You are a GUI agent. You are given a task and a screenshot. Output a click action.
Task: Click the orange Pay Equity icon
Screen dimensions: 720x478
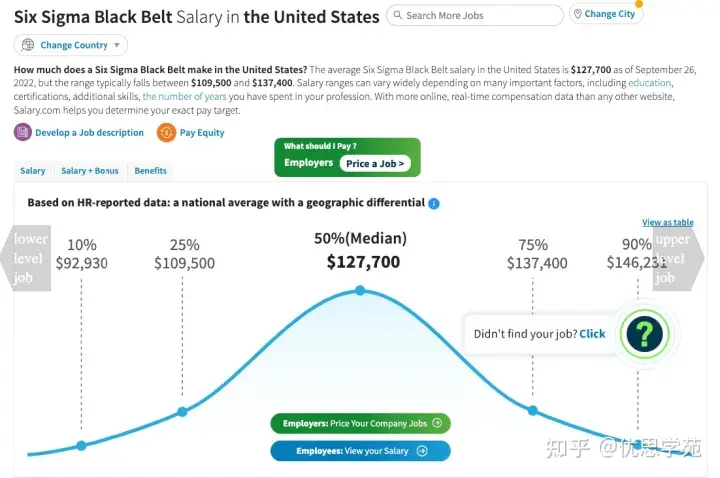tap(166, 132)
